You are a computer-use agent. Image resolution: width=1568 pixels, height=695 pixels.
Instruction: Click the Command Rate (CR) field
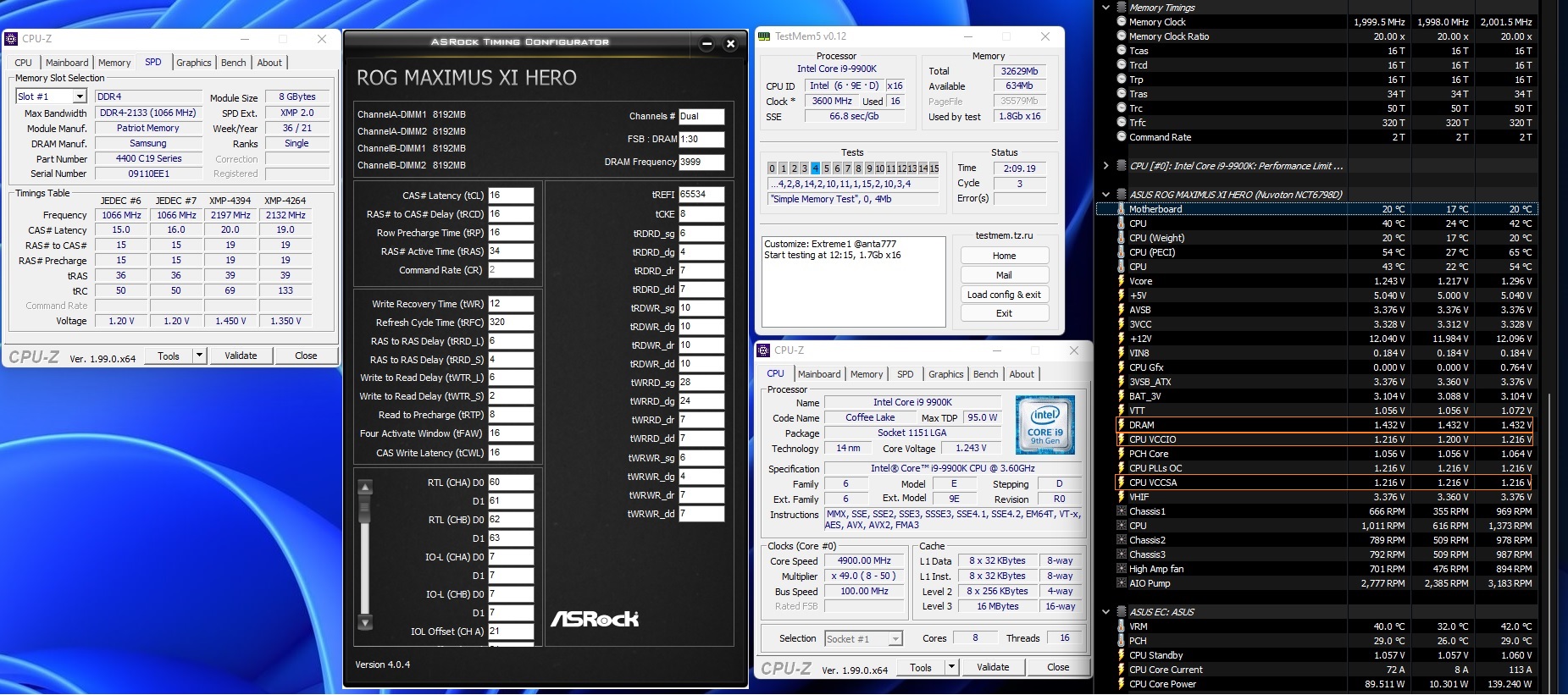pyautogui.click(x=511, y=270)
